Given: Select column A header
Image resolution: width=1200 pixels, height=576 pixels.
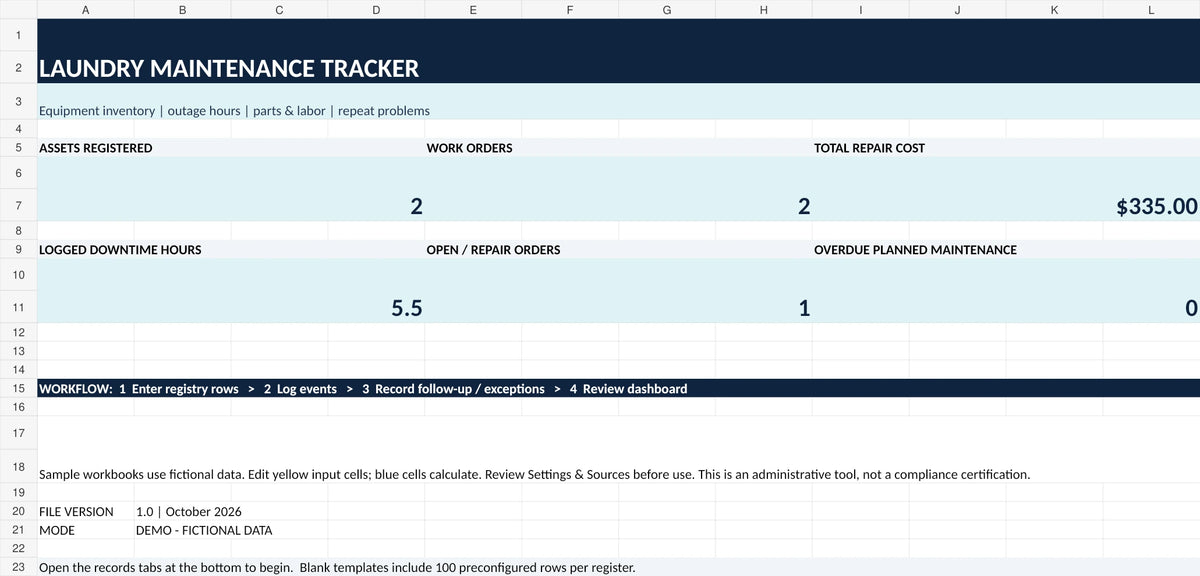Looking at the screenshot, I should click(85, 10).
